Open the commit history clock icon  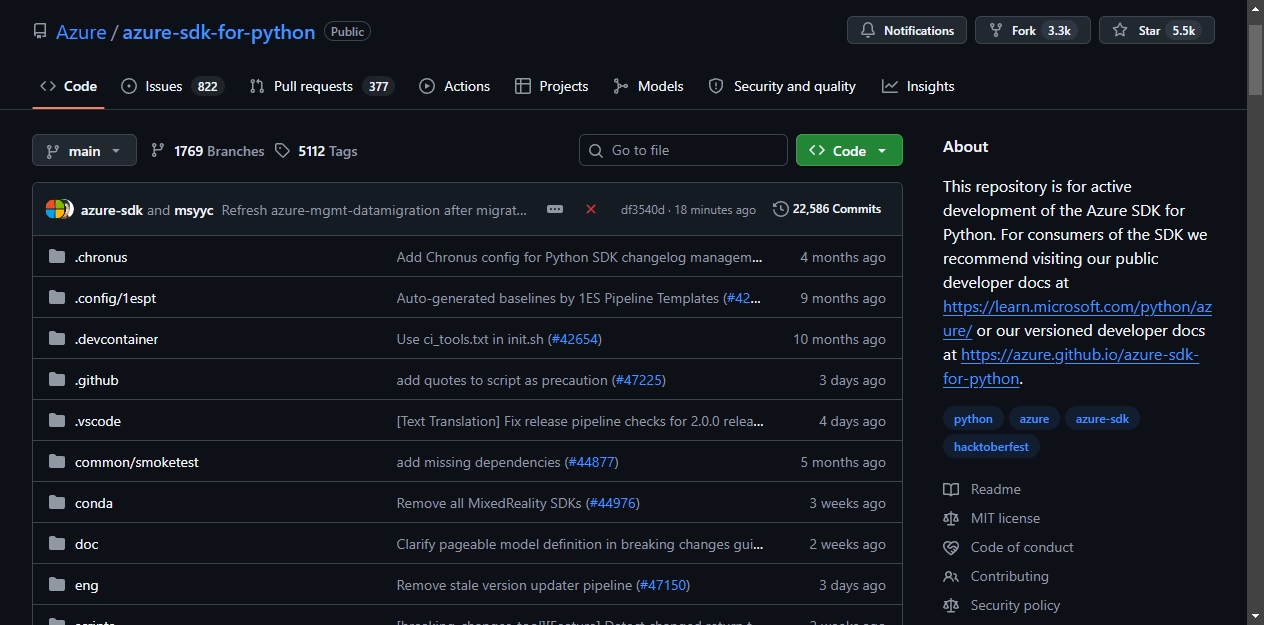pyautogui.click(x=781, y=209)
